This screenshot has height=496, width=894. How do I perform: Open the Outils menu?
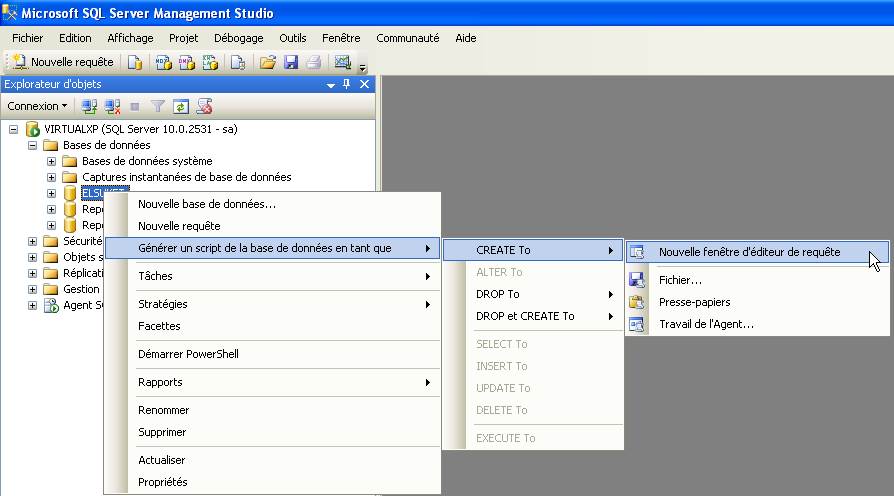coord(293,38)
